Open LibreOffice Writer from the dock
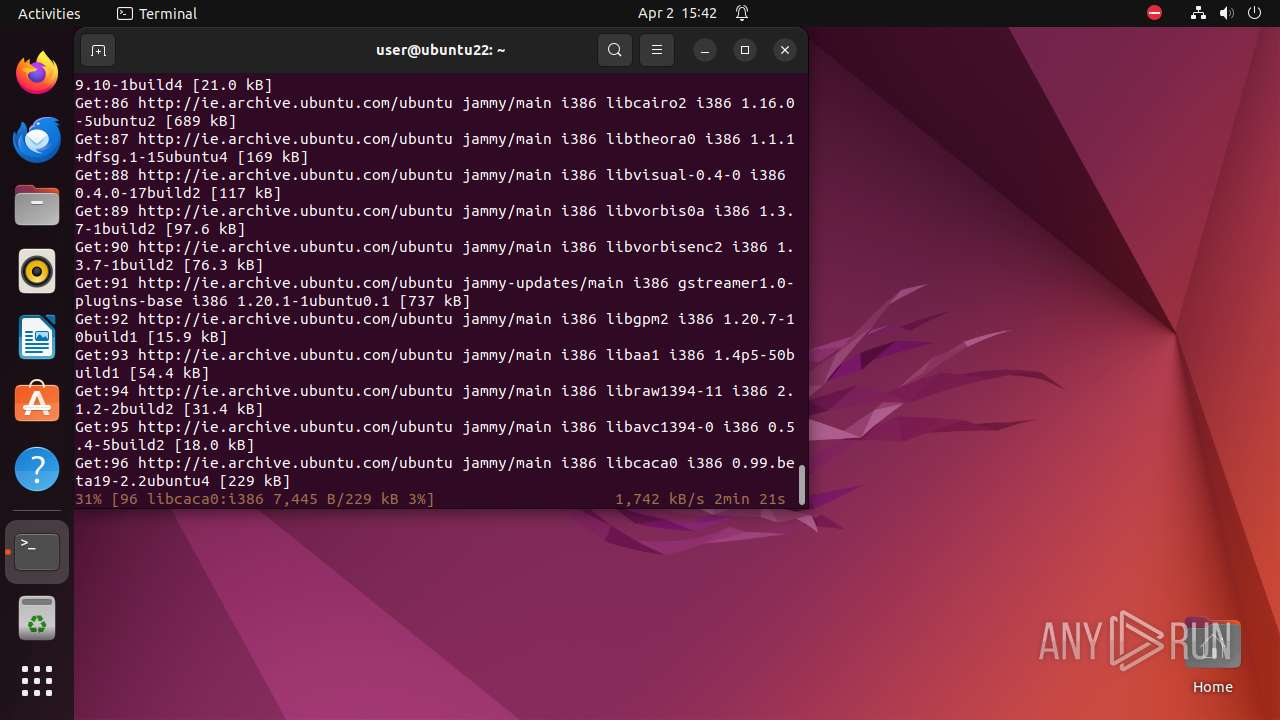 point(37,337)
